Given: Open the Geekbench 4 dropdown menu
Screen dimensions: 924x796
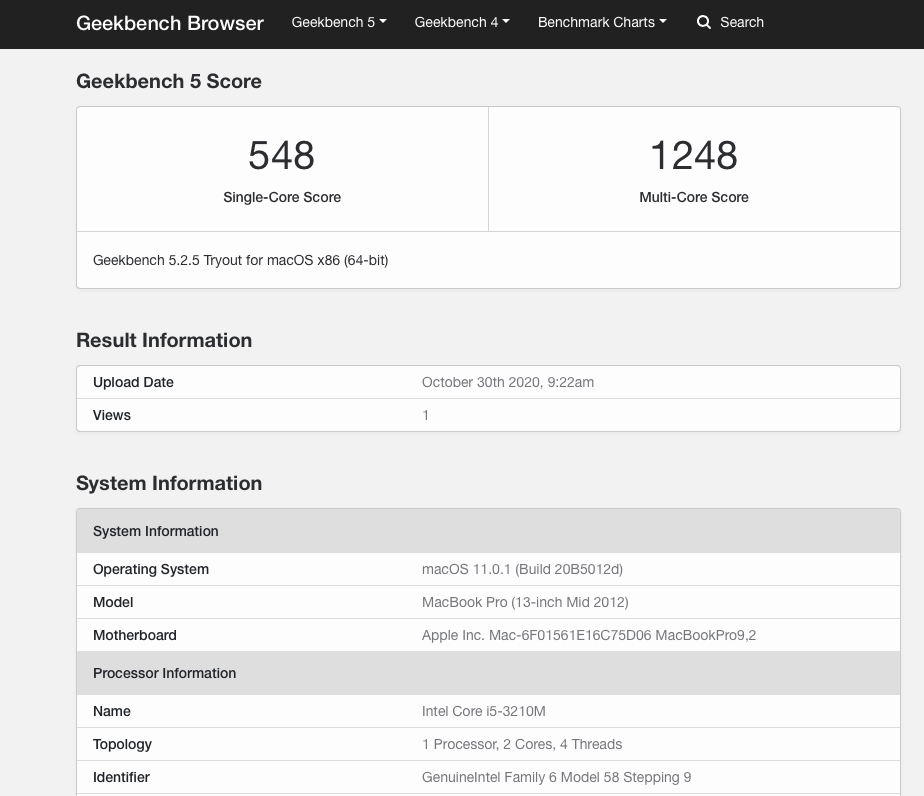Looking at the screenshot, I should pos(462,22).
